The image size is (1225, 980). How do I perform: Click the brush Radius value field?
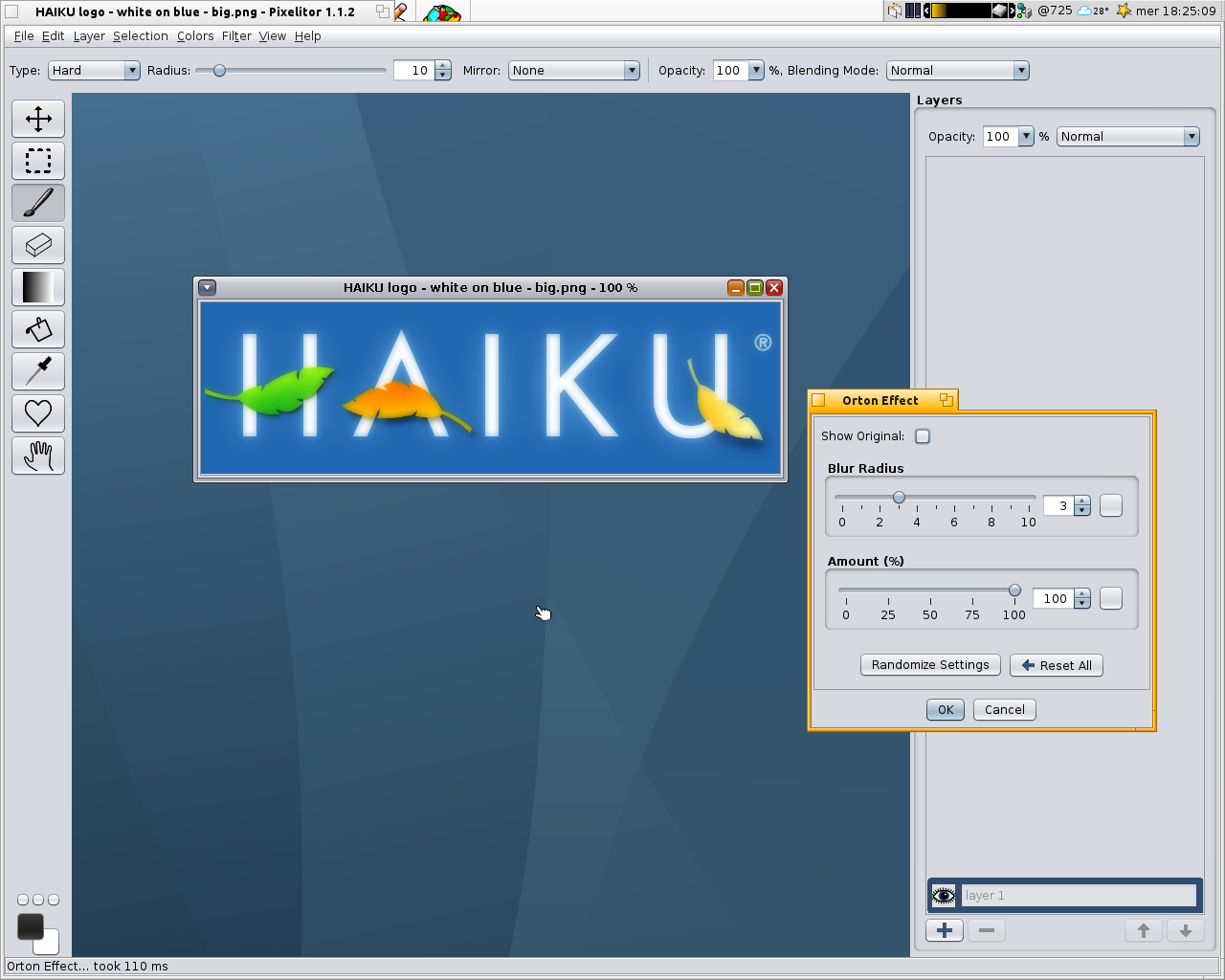(413, 71)
